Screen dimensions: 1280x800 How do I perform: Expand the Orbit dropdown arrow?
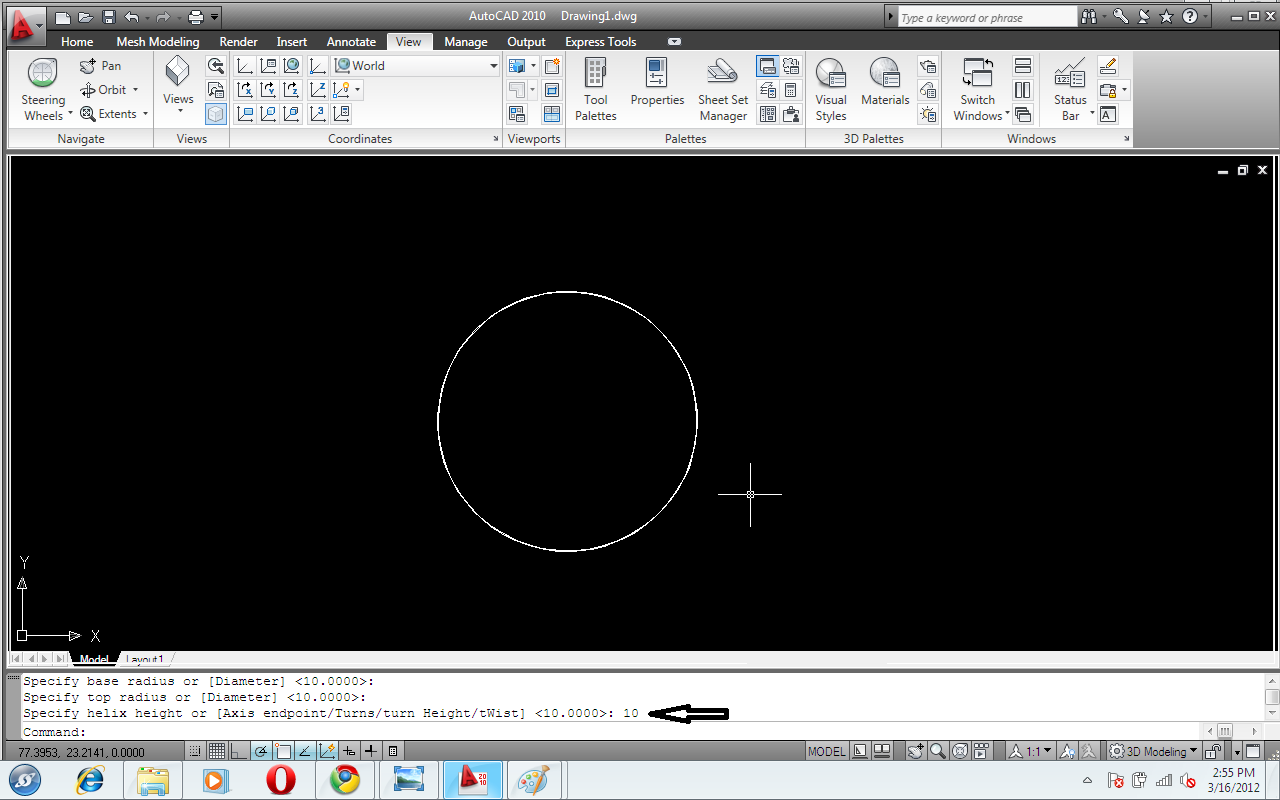coord(135,90)
